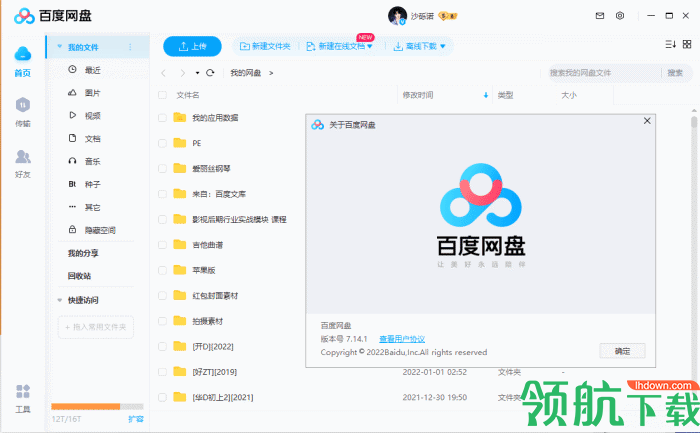Open the 好友 friends icon in sidebar

pos(23,156)
